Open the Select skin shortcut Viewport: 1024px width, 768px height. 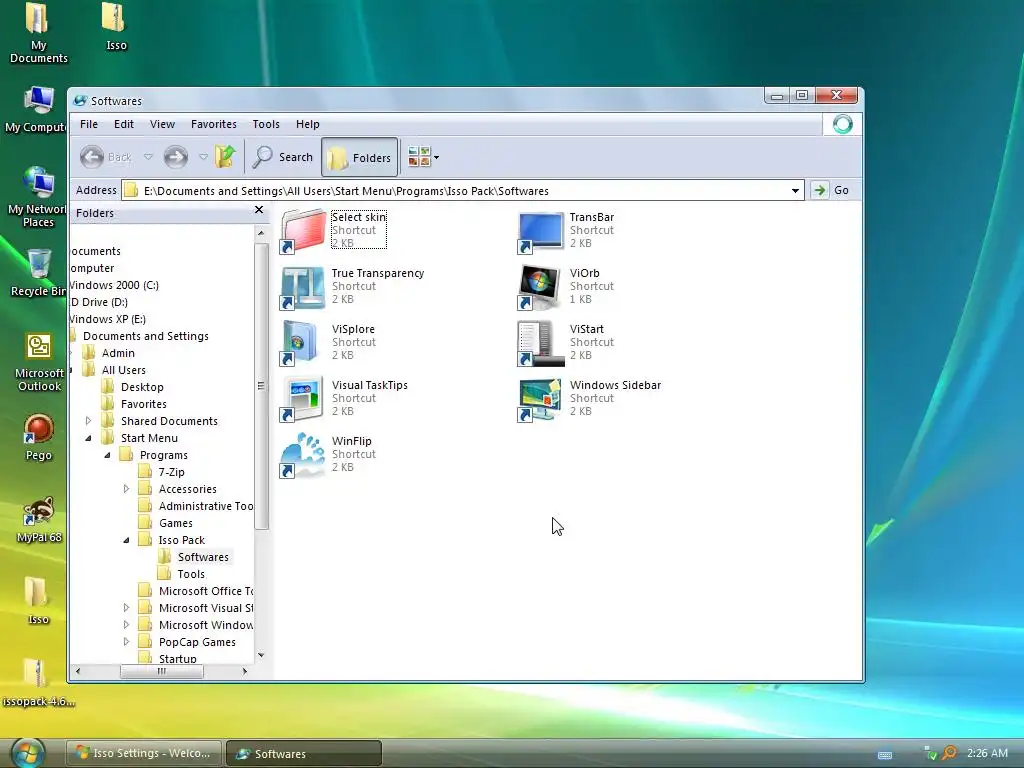point(334,230)
